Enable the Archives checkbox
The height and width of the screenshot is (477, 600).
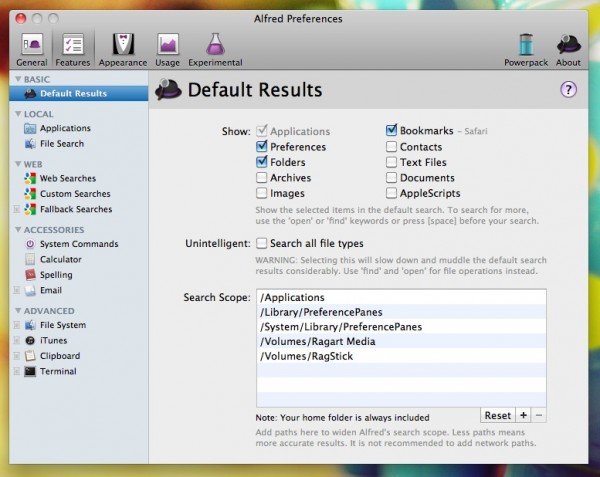pyautogui.click(x=262, y=178)
